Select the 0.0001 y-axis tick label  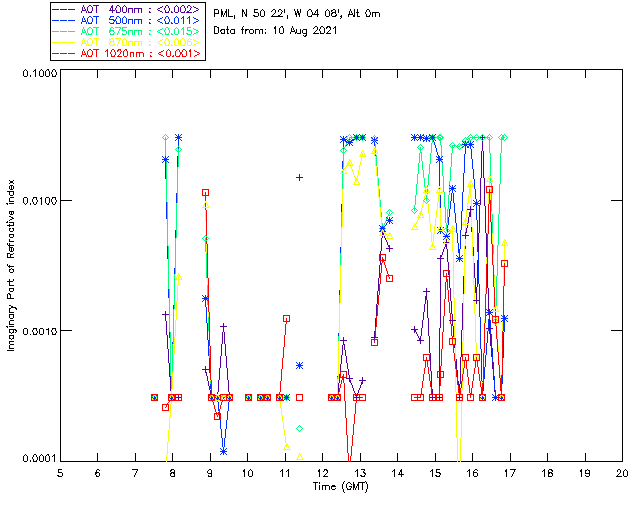click(38, 459)
